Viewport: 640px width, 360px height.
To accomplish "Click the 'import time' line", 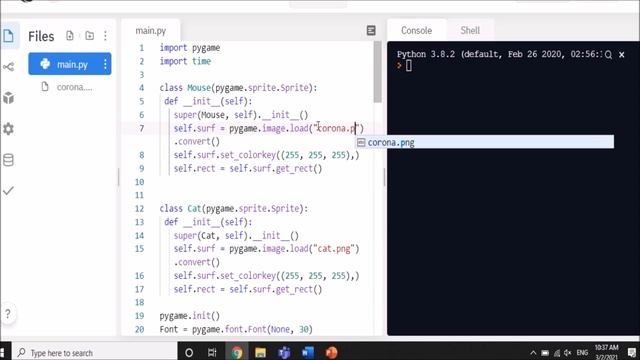I will [185, 61].
